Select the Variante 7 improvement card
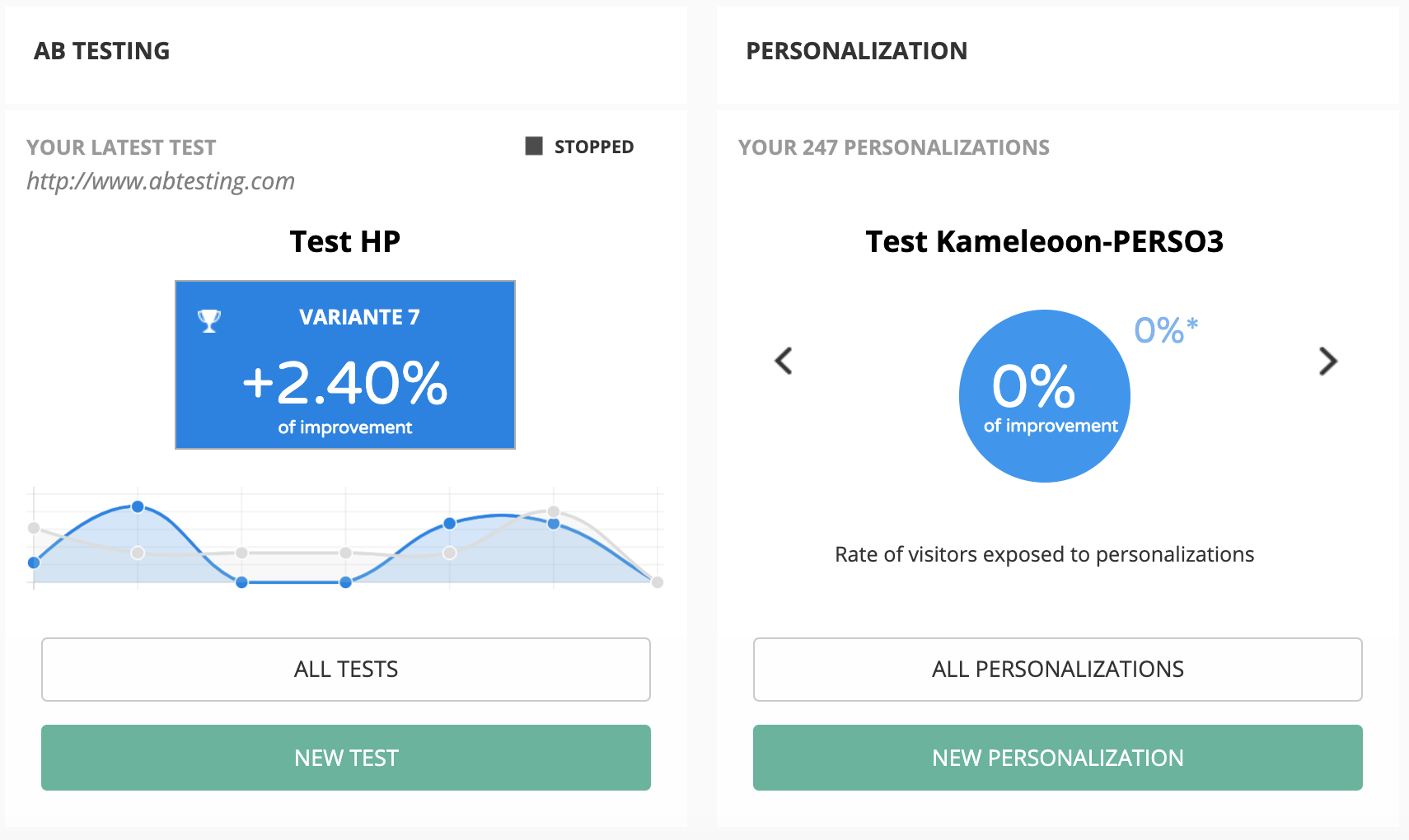The image size is (1409, 840). coord(345,365)
